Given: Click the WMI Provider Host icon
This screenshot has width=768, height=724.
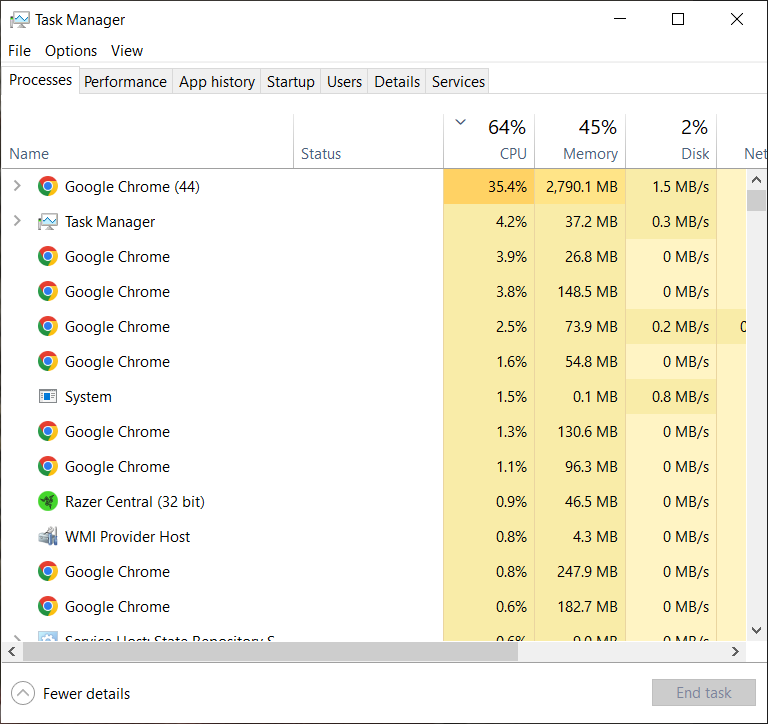Looking at the screenshot, I should [x=48, y=536].
